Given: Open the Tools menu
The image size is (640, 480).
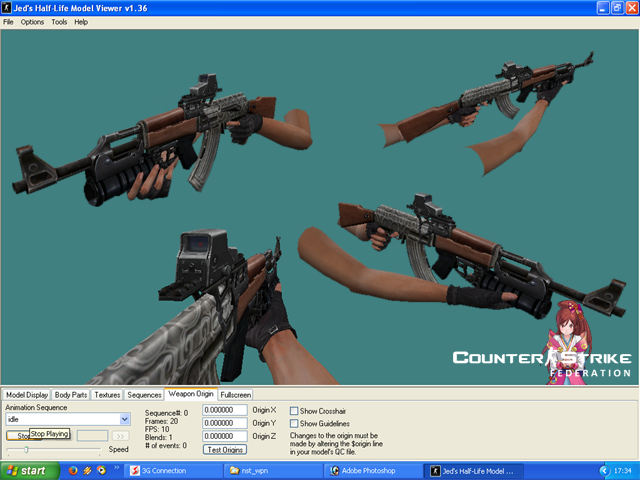Looking at the screenshot, I should click(x=59, y=22).
